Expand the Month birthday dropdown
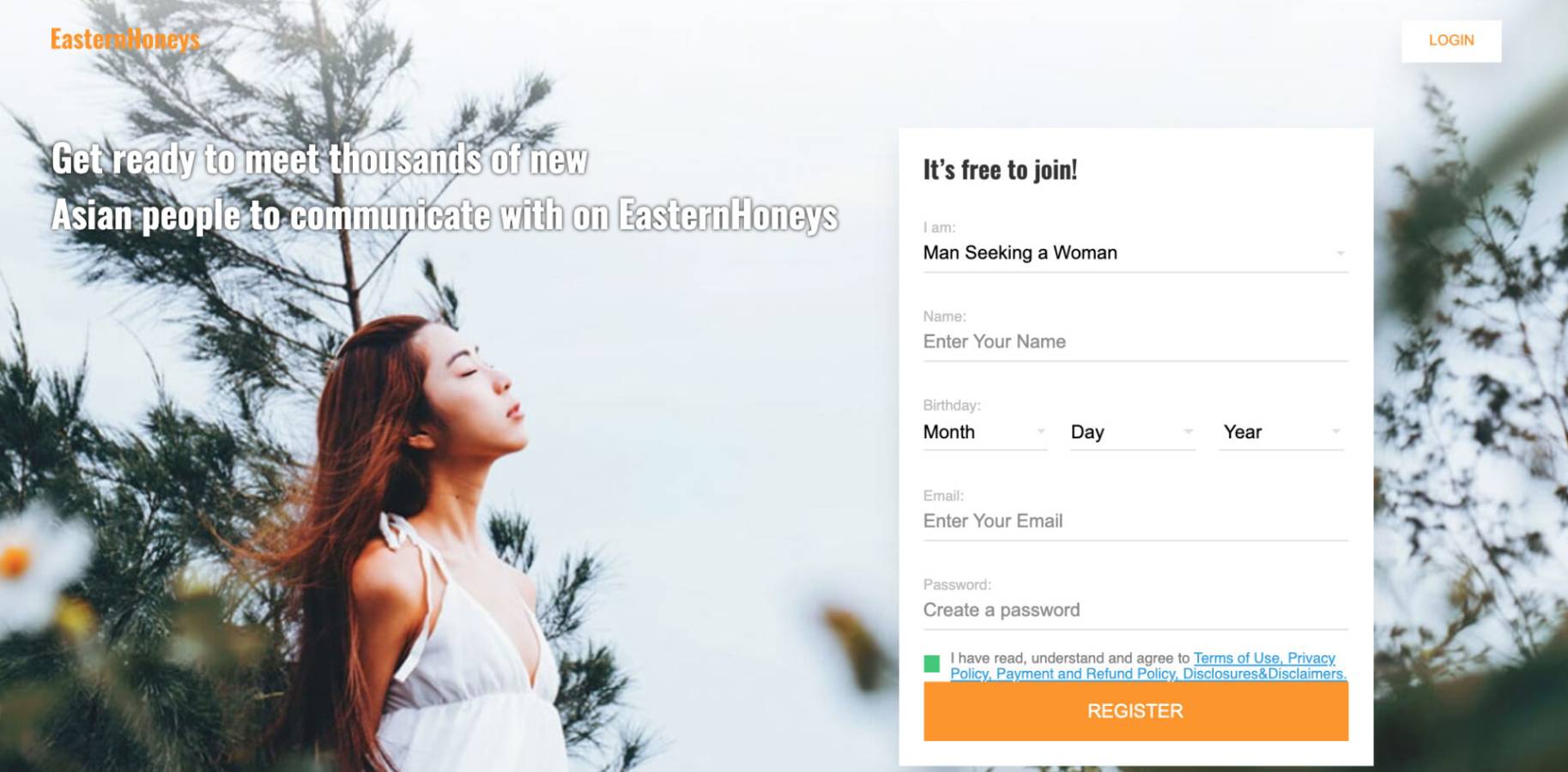This screenshot has width=1568, height=772. [x=985, y=432]
